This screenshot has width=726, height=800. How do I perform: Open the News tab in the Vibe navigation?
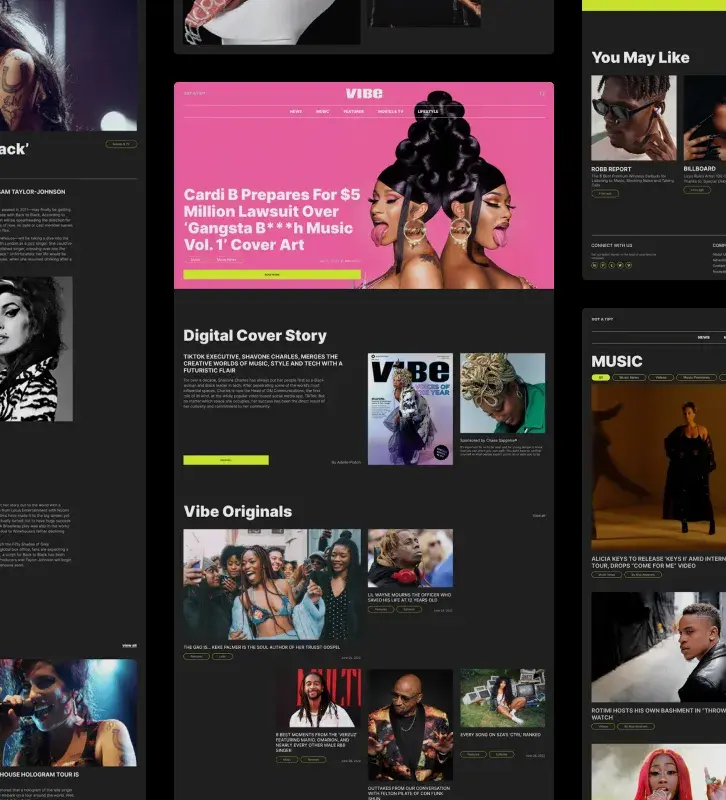coord(296,112)
